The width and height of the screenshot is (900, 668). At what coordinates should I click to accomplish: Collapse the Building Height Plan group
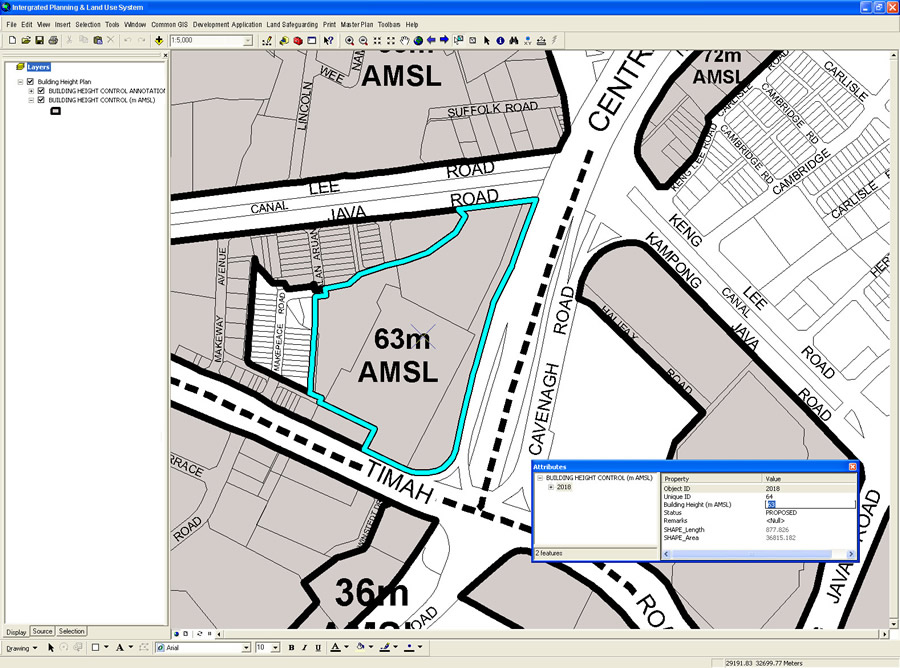pyautogui.click(x=20, y=81)
